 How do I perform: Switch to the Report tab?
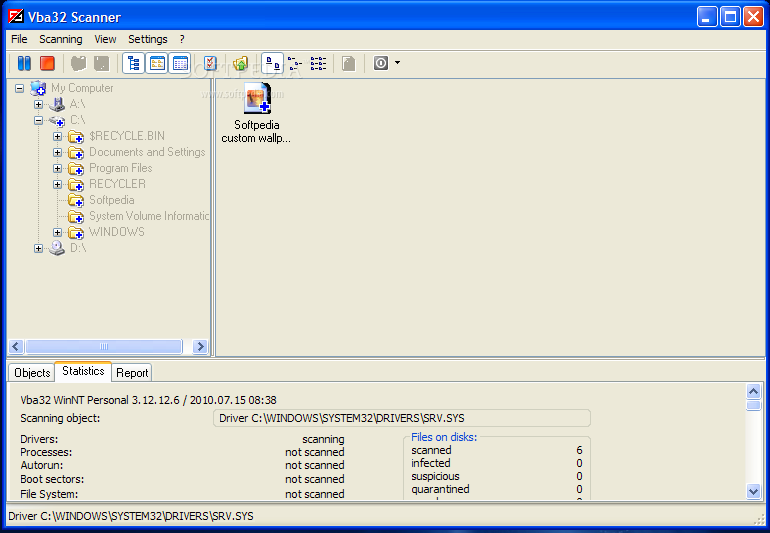pyautogui.click(x=132, y=373)
